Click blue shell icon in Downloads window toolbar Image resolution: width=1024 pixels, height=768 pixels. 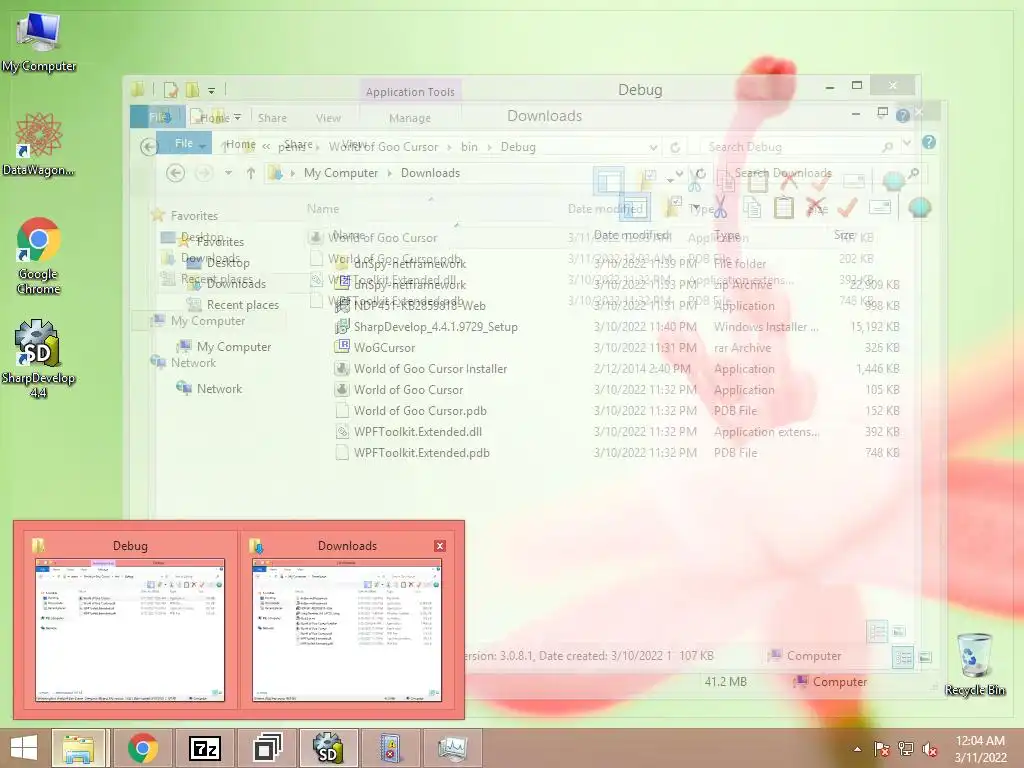[x=920, y=208]
